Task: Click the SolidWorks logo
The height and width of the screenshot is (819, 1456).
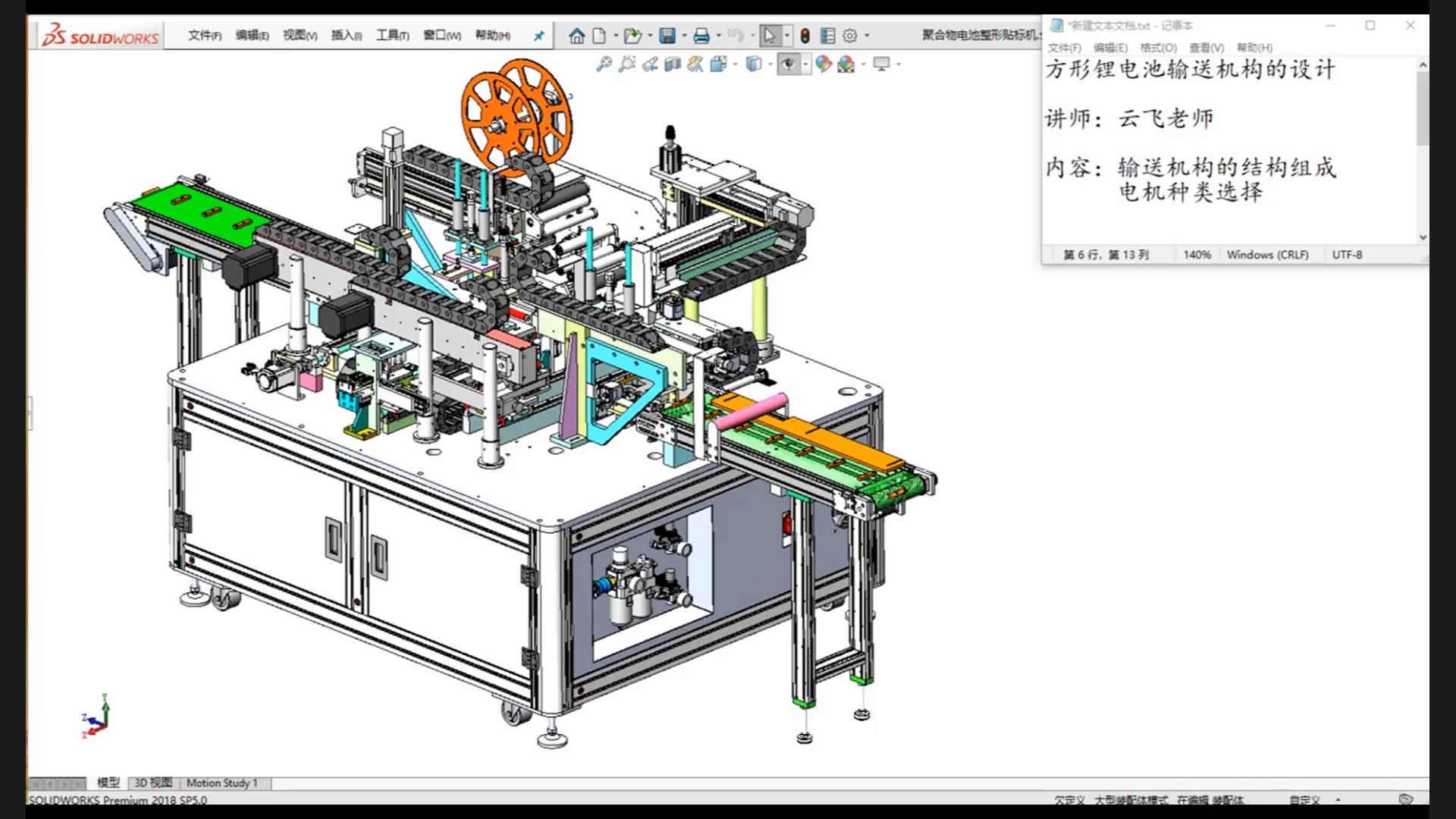Action: coord(100,36)
